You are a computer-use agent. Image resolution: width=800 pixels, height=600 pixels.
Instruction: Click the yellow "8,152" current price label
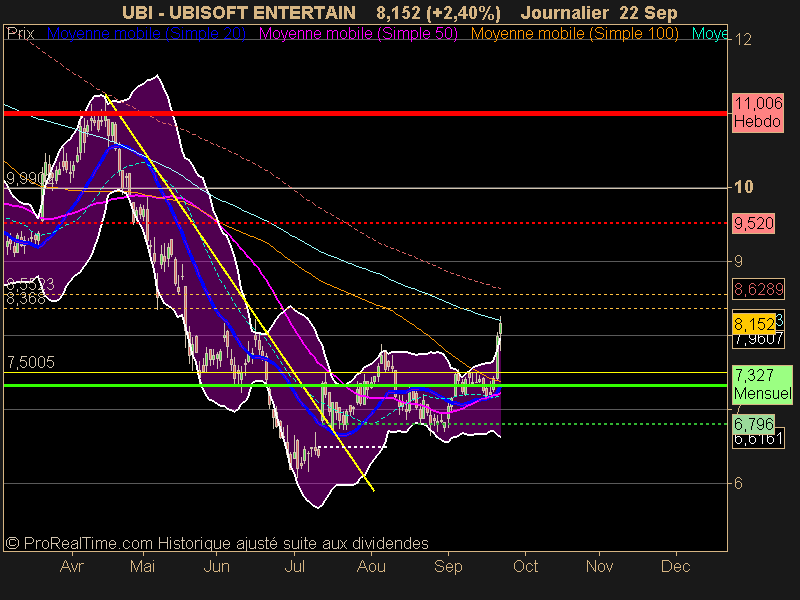point(754,324)
